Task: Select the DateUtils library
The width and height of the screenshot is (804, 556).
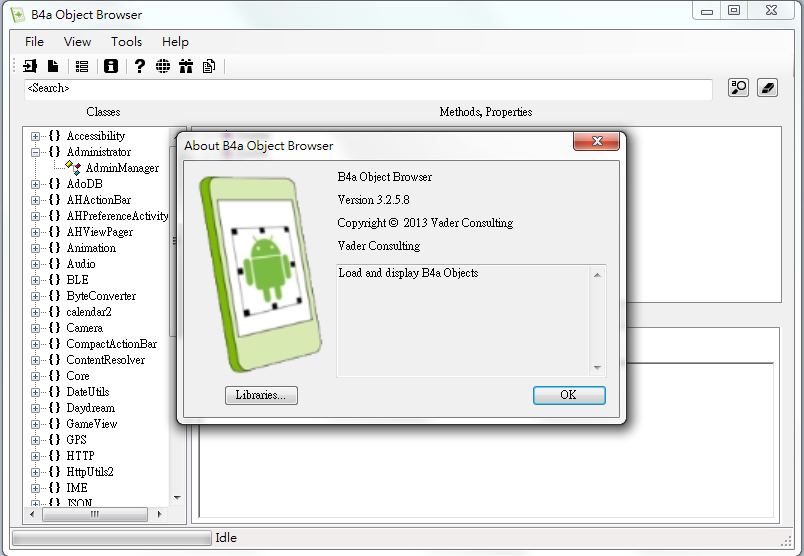Action: (88, 392)
